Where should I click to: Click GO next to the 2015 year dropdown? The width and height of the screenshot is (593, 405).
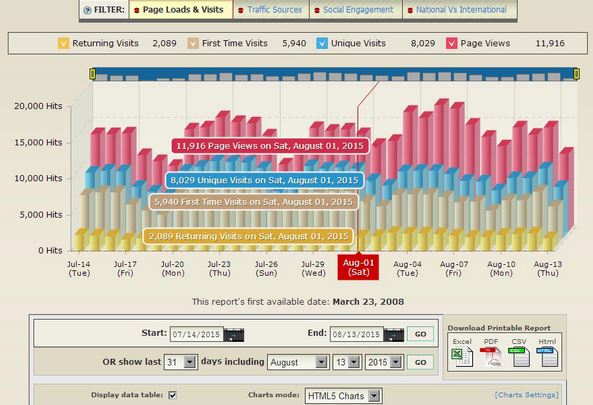(420, 362)
